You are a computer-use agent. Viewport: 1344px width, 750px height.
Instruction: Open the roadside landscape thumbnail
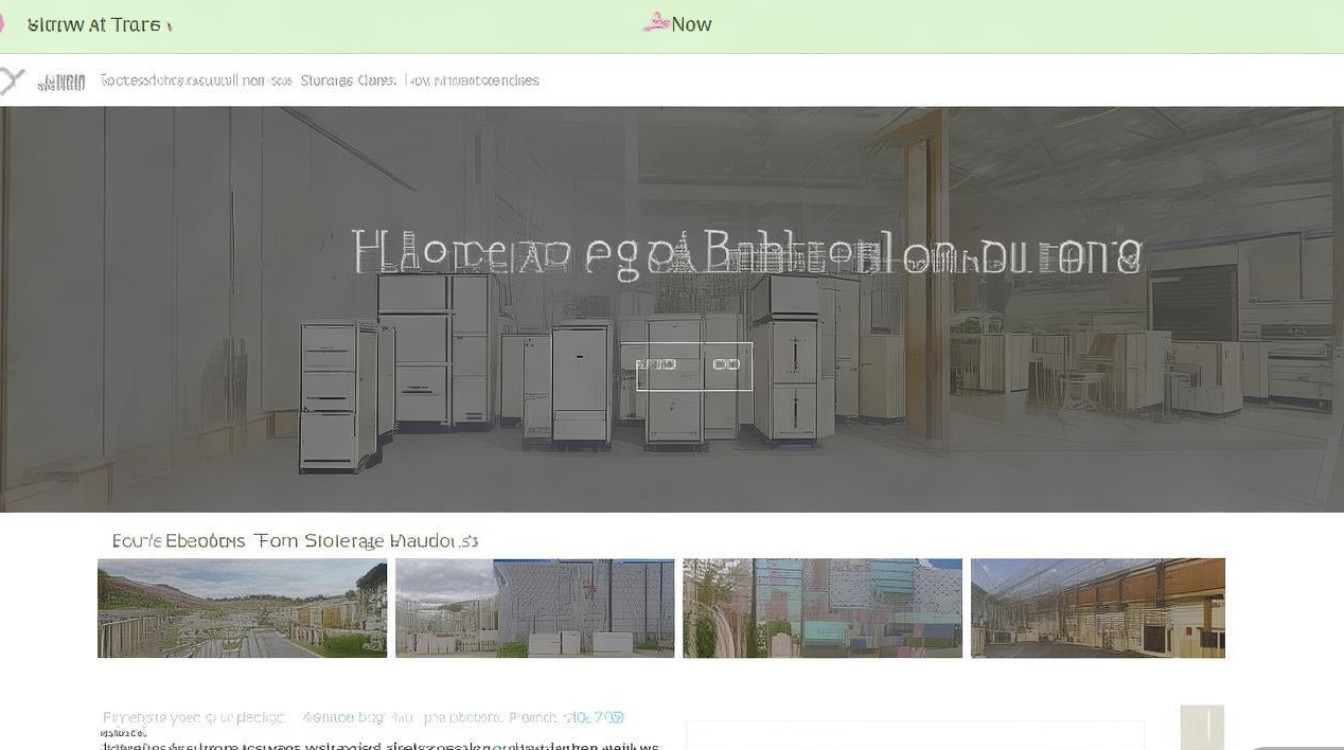[242, 608]
